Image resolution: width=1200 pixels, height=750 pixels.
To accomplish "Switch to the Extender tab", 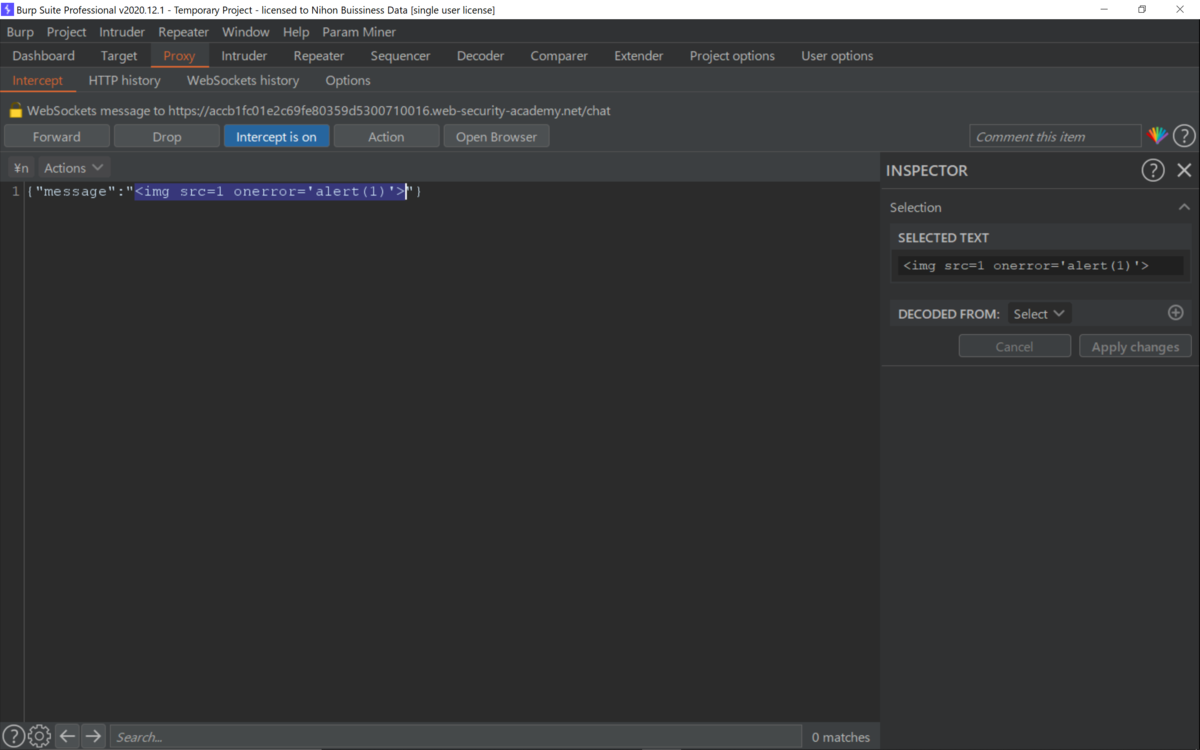I will (639, 56).
